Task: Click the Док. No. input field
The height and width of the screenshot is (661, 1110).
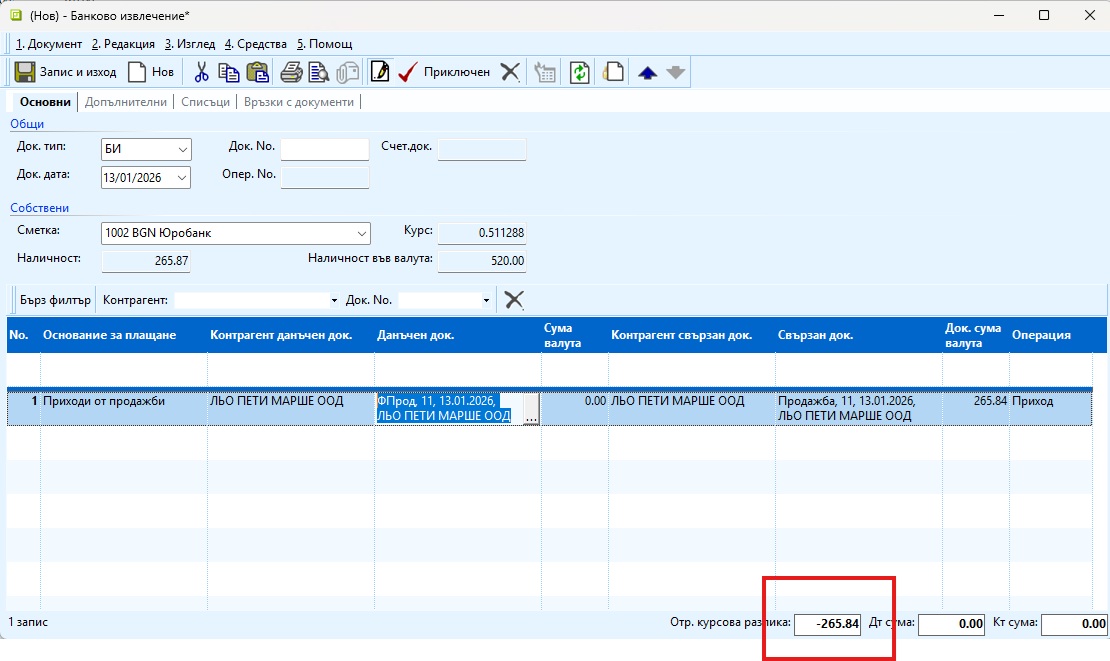Action: point(324,150)
